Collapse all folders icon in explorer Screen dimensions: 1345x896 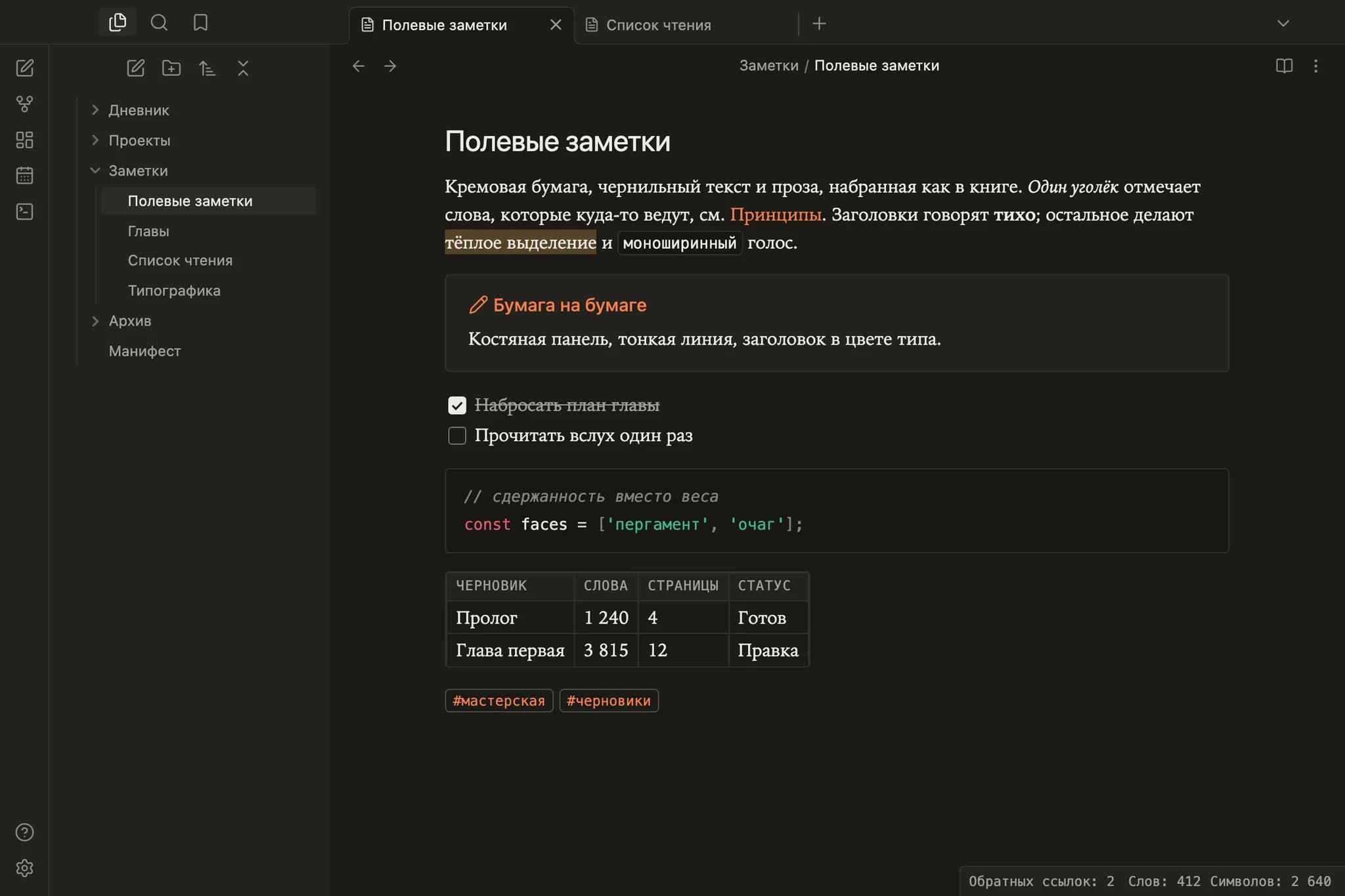(x=243, y=68)
